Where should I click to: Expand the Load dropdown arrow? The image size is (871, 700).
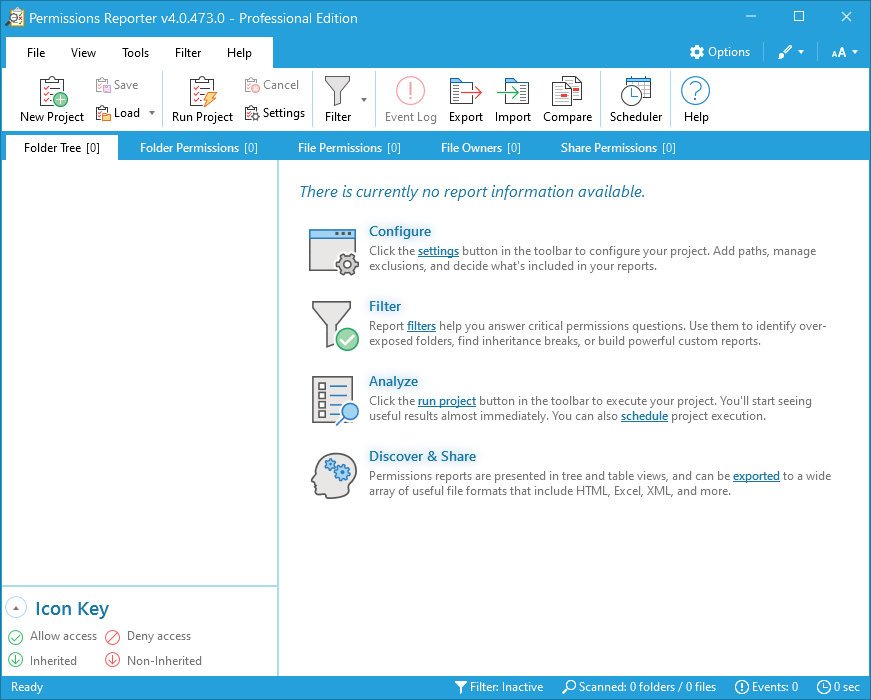click(152, 114)
